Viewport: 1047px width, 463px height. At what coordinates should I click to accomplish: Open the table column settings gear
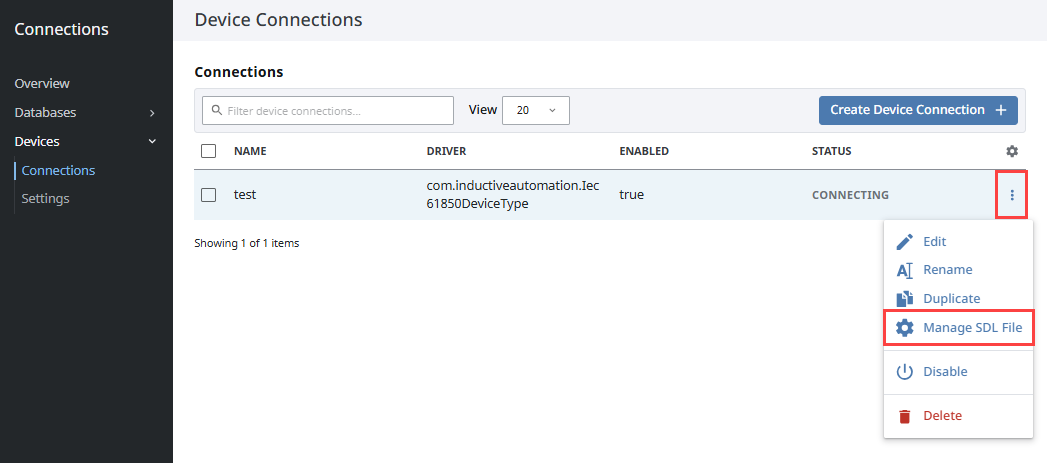point(1012,151)
